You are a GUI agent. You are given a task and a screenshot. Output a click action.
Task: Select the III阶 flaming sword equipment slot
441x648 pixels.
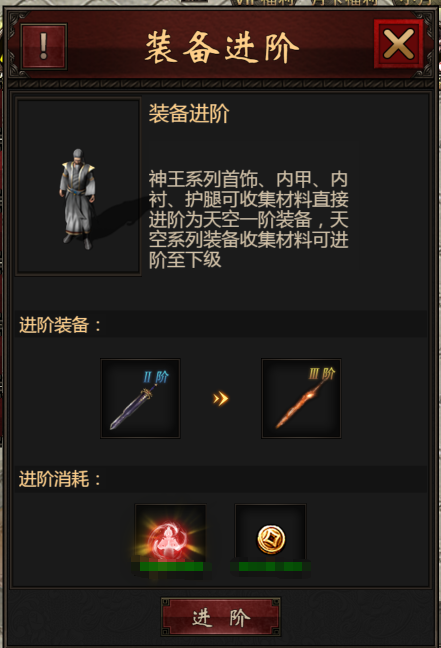tap(301, 398)
